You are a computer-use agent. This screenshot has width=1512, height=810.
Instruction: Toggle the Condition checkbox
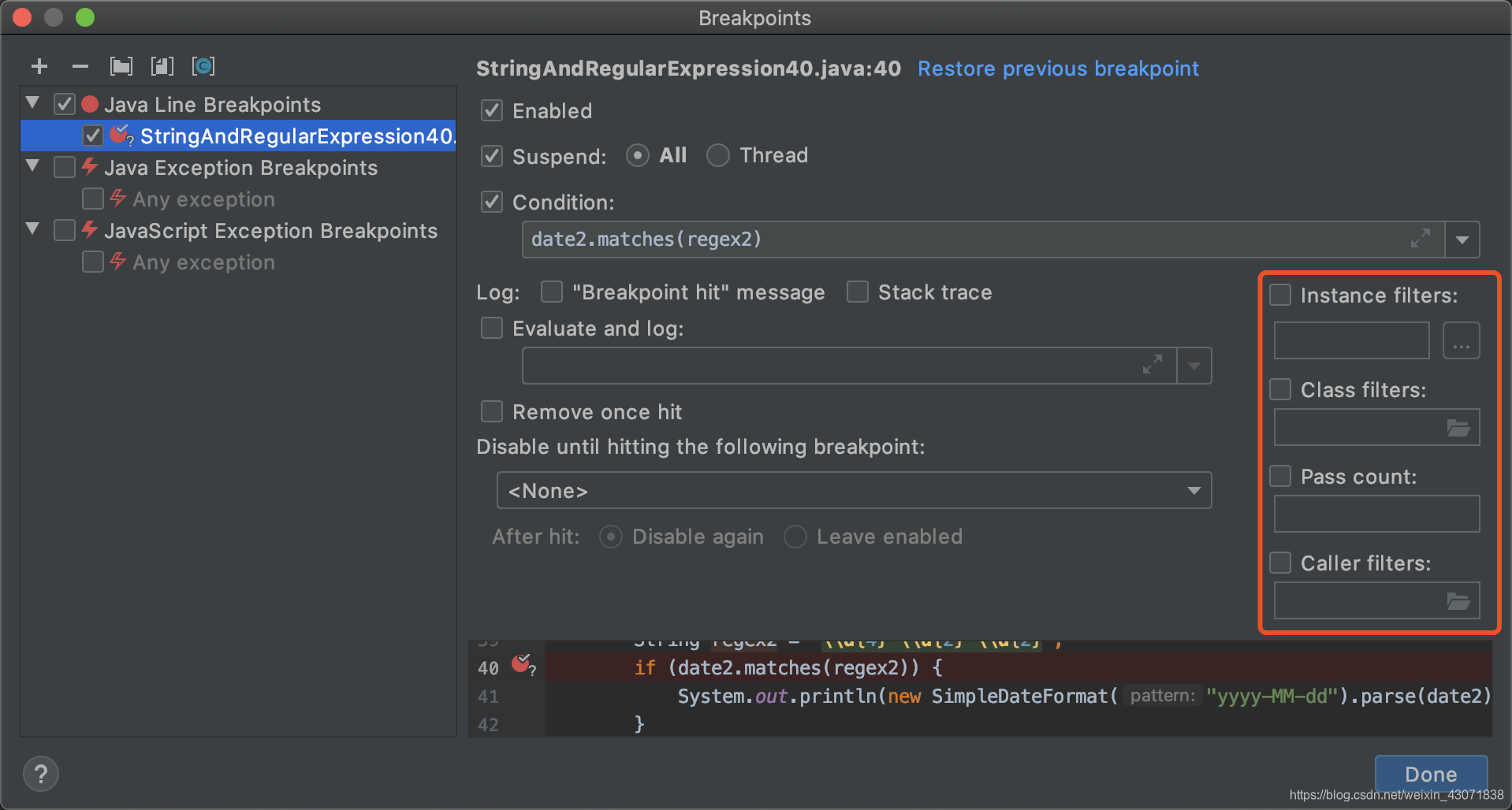[492, 202]
